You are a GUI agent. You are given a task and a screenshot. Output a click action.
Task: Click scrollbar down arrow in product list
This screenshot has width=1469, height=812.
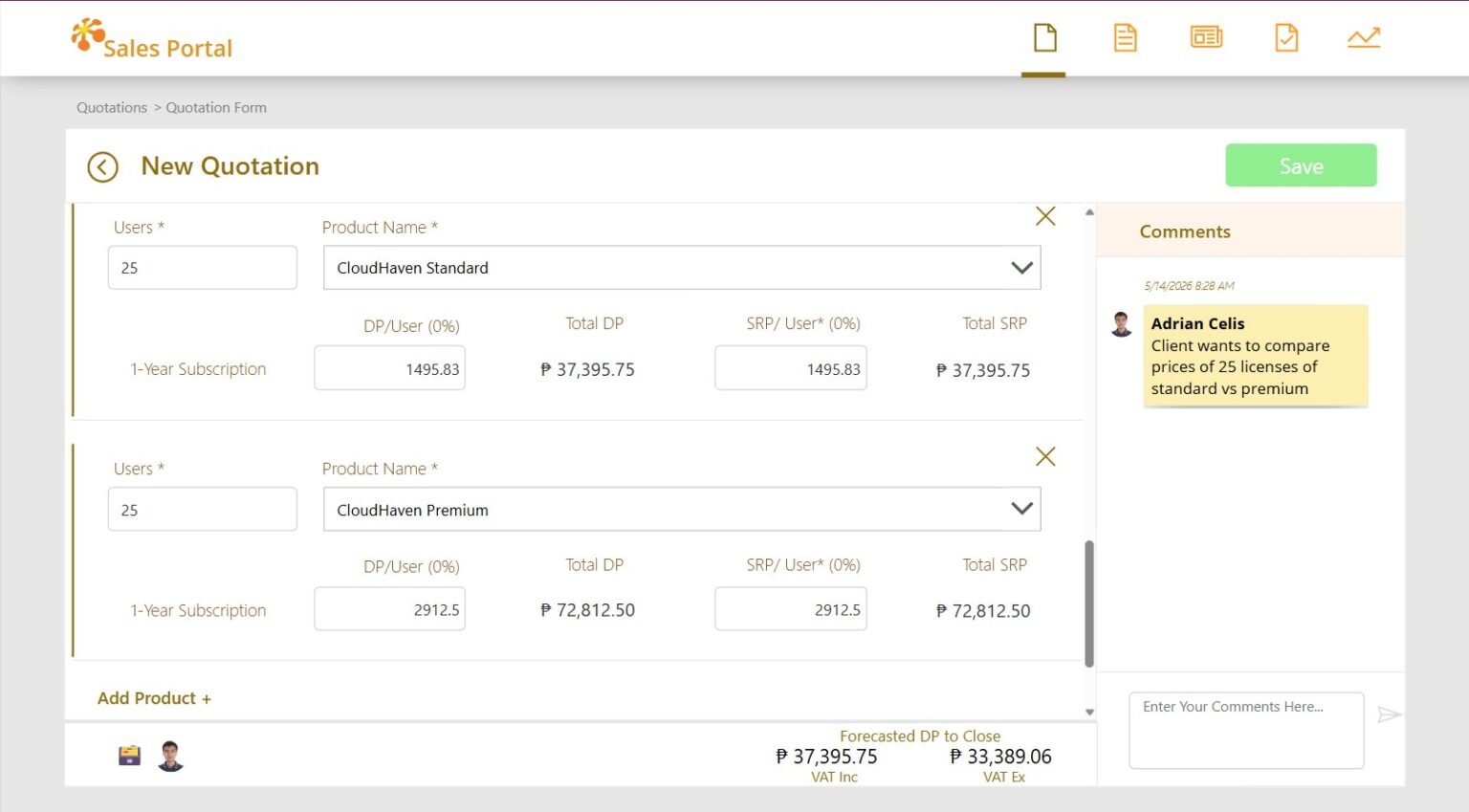click(1089, 712)
